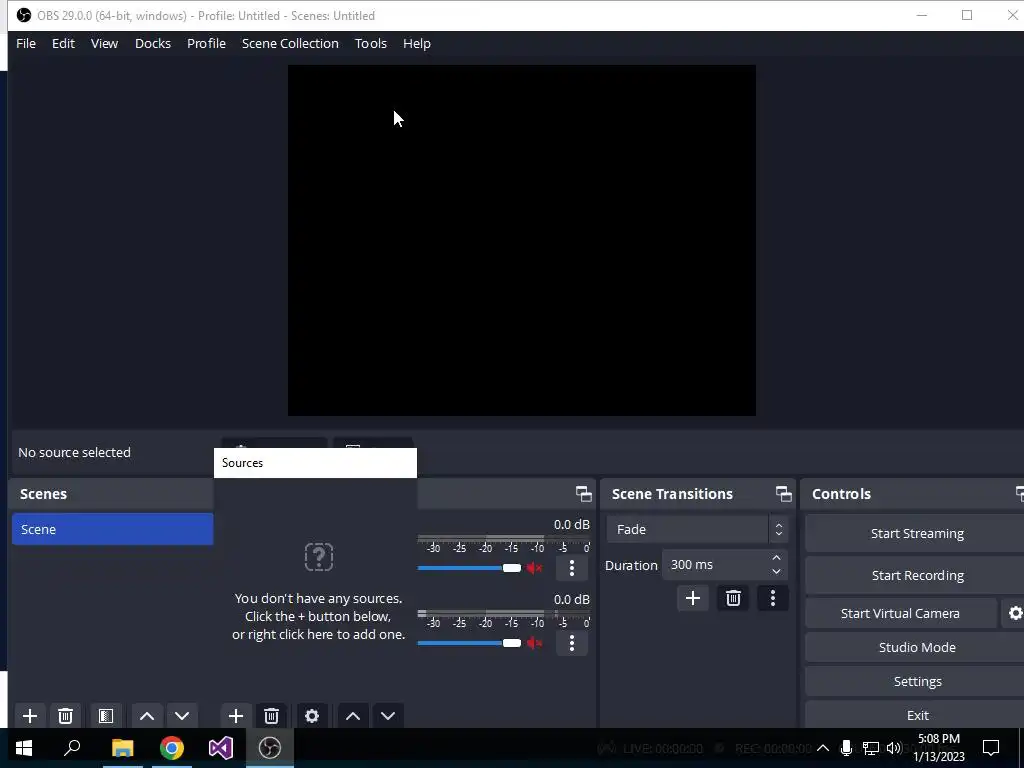
Task: Open Visual Studio from taskbar
Action: [221, 748]
